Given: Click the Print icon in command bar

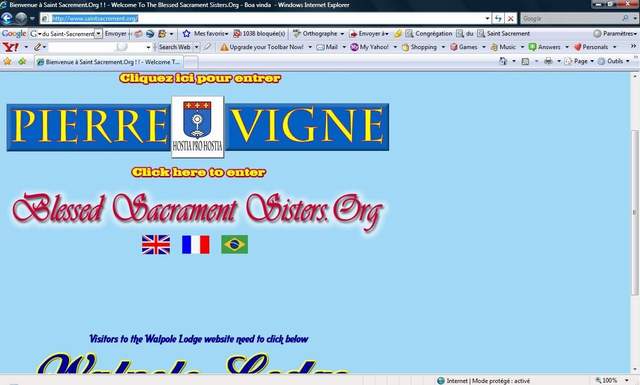Looking at the screenshot, I should [x=548, y=61].
